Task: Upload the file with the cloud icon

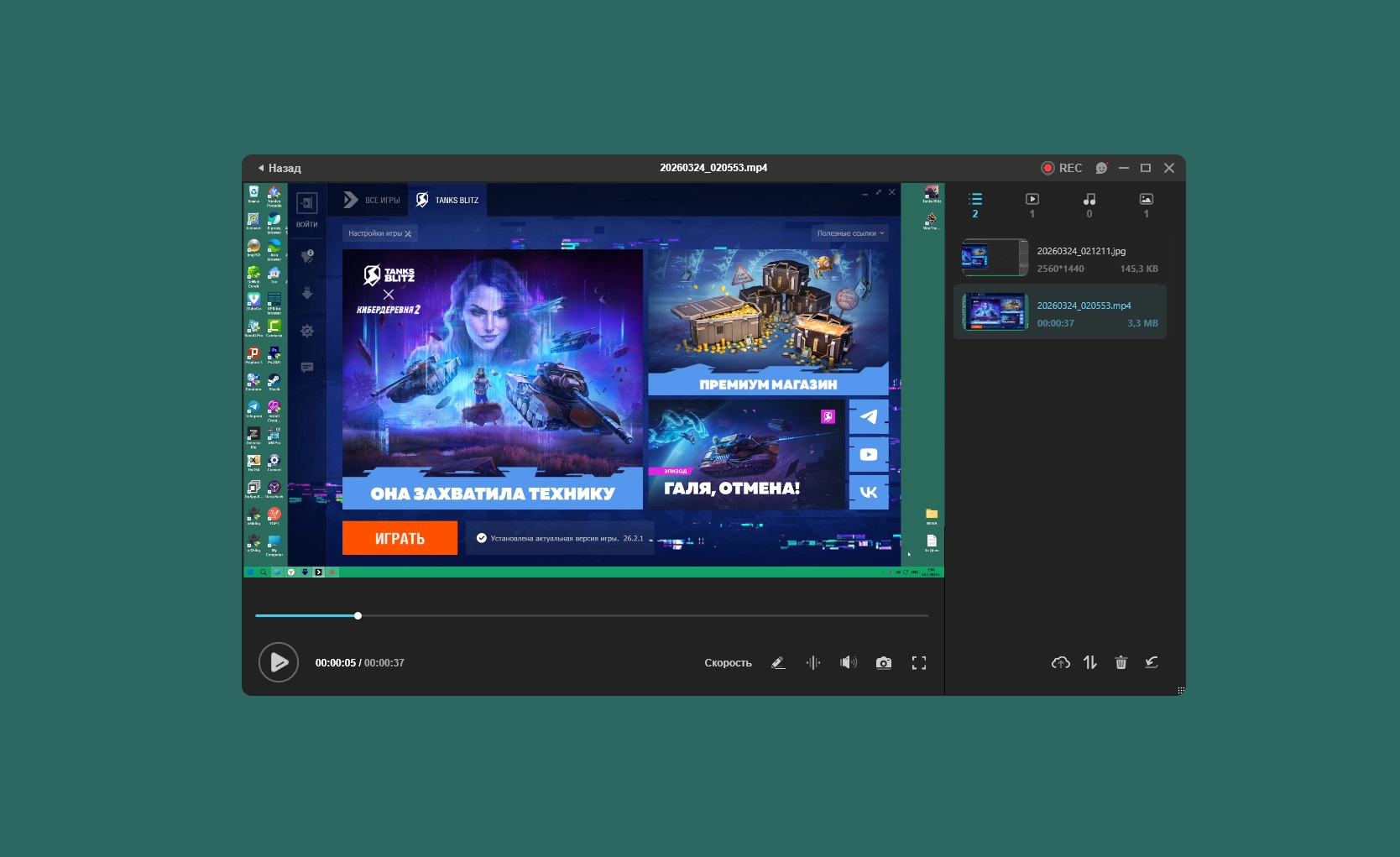Action: click(x=1061, y=663)
